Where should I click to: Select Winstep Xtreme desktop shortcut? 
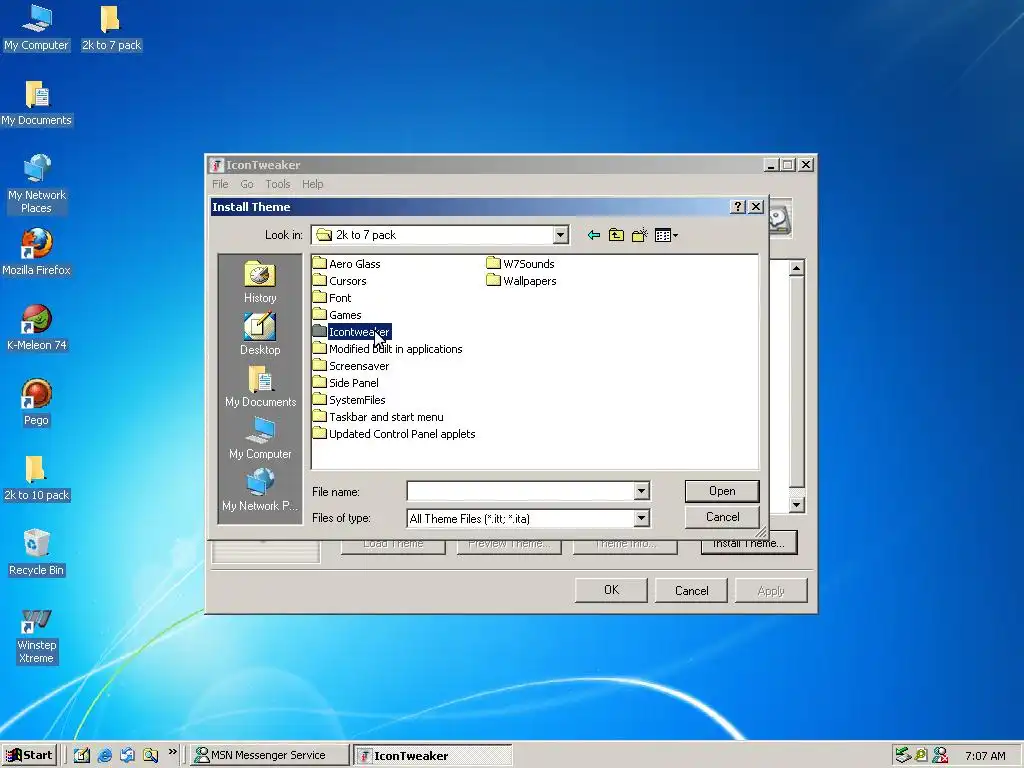pyautogui.click(x=37, y=637)
